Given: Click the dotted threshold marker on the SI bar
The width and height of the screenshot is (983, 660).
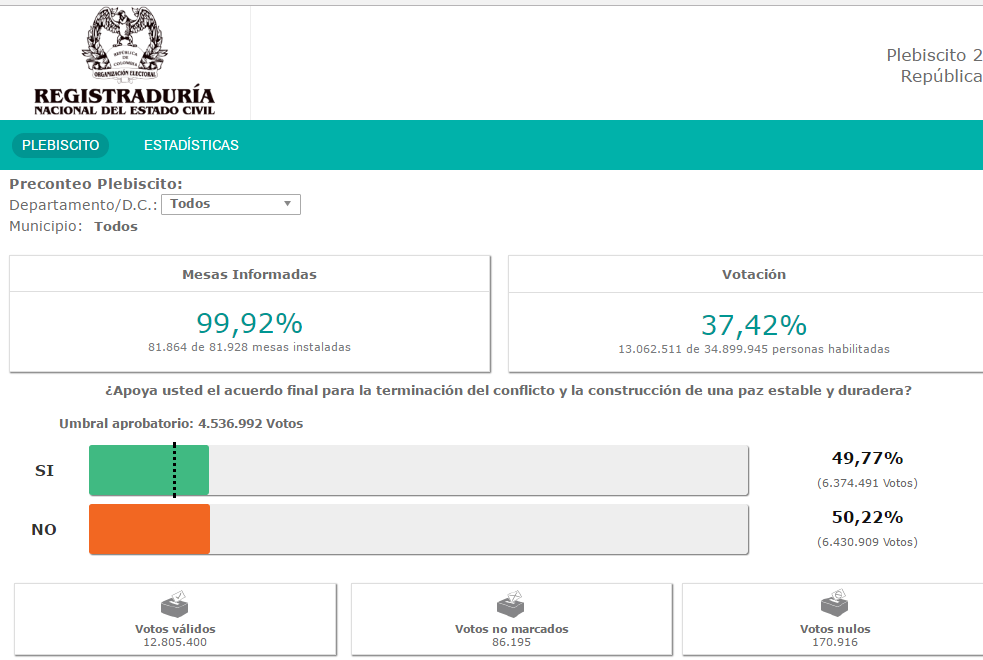Looking at the screenshot, I should (175, 470).
